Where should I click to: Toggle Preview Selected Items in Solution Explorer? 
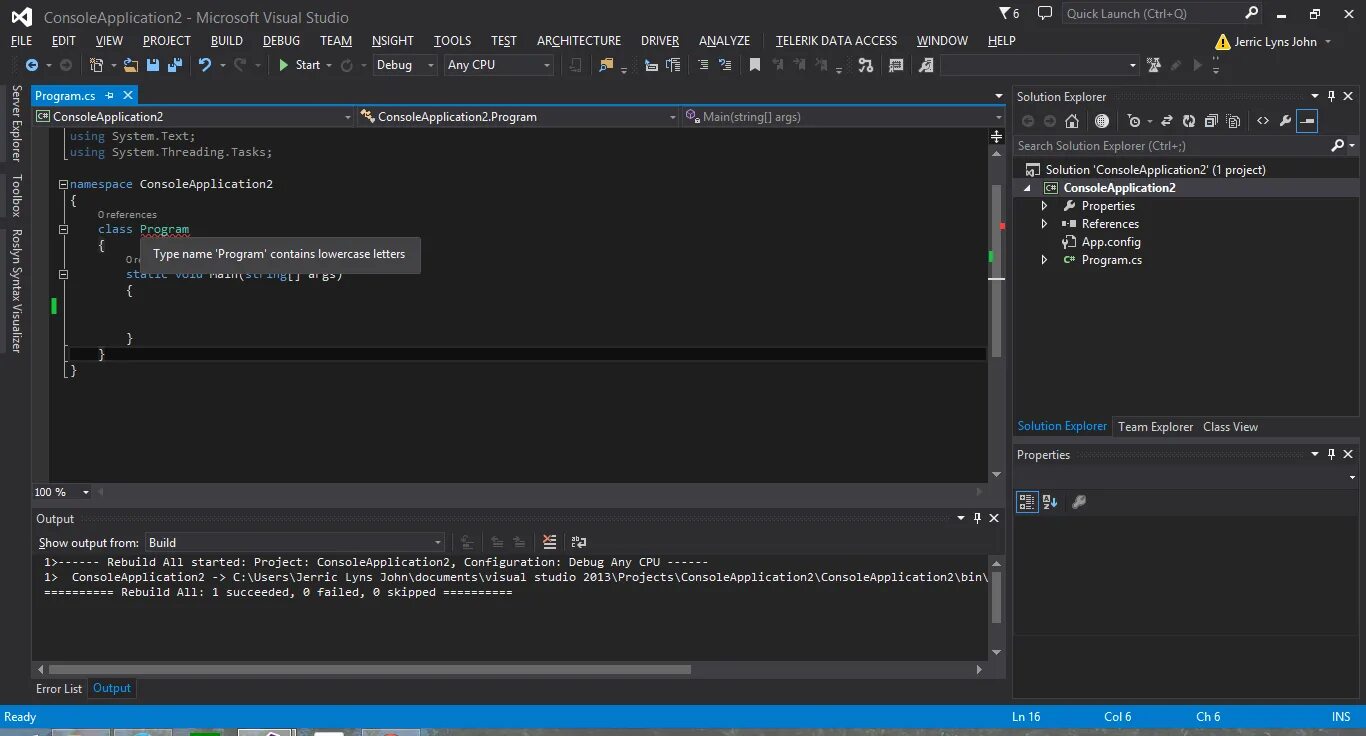pos(1307,121)
